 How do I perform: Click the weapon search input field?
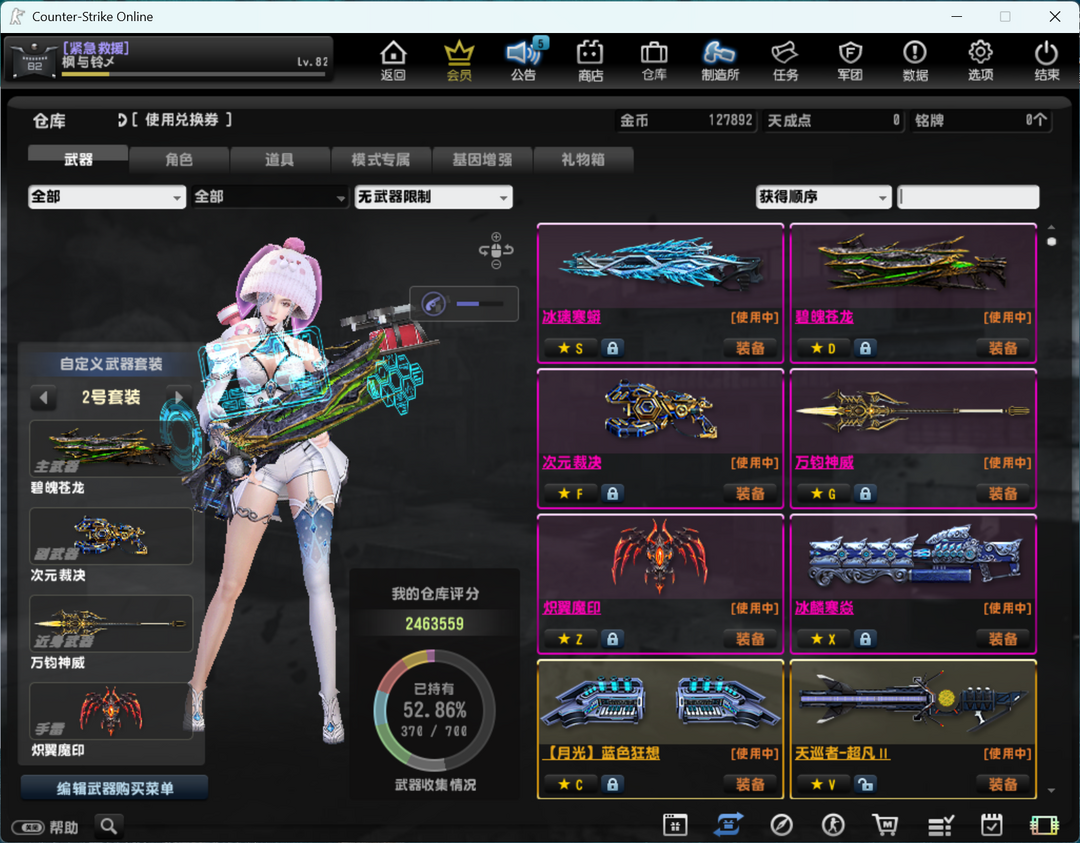[969, 197]
